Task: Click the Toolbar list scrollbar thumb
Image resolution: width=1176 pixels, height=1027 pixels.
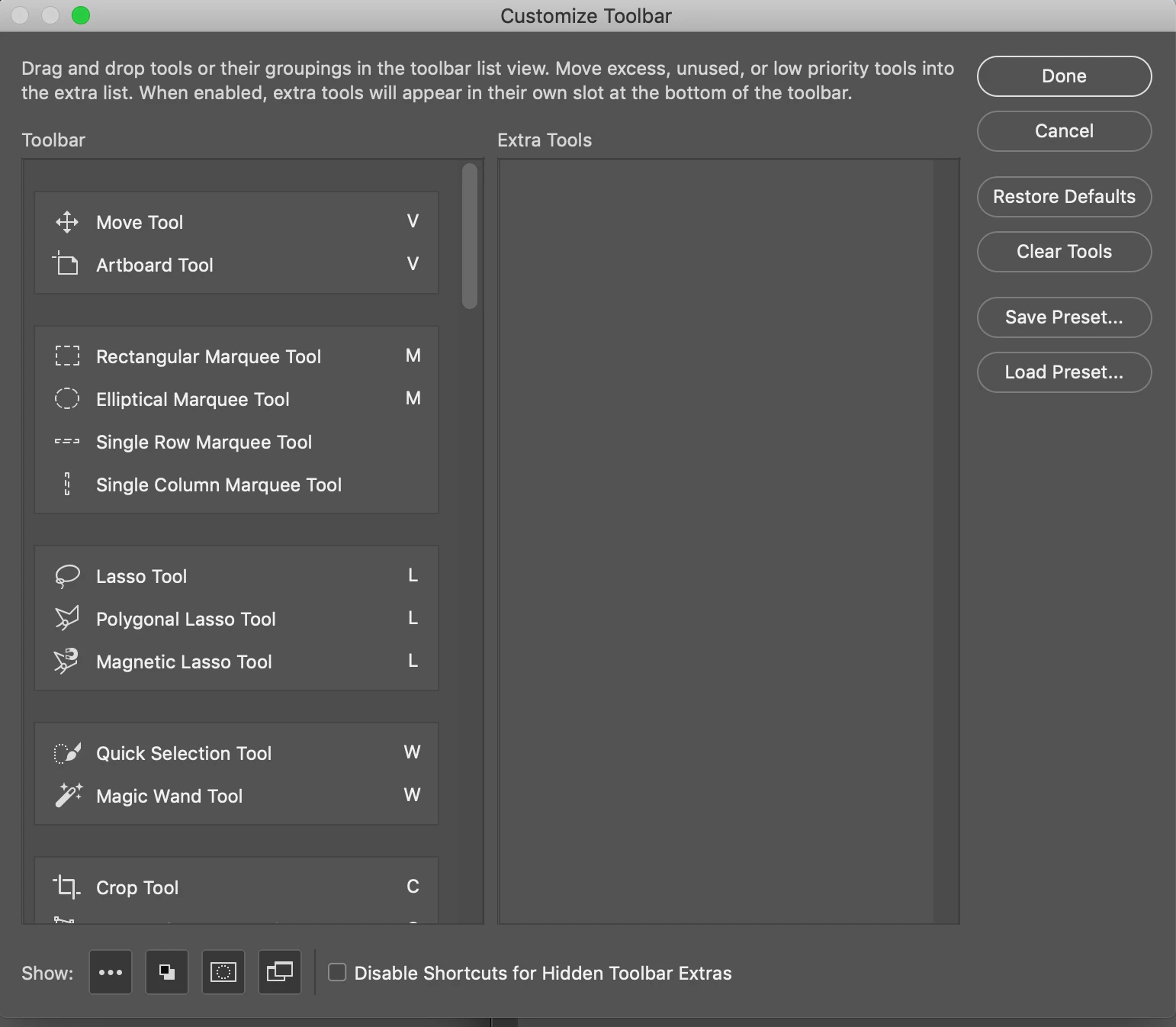Action: coord(470,237)
